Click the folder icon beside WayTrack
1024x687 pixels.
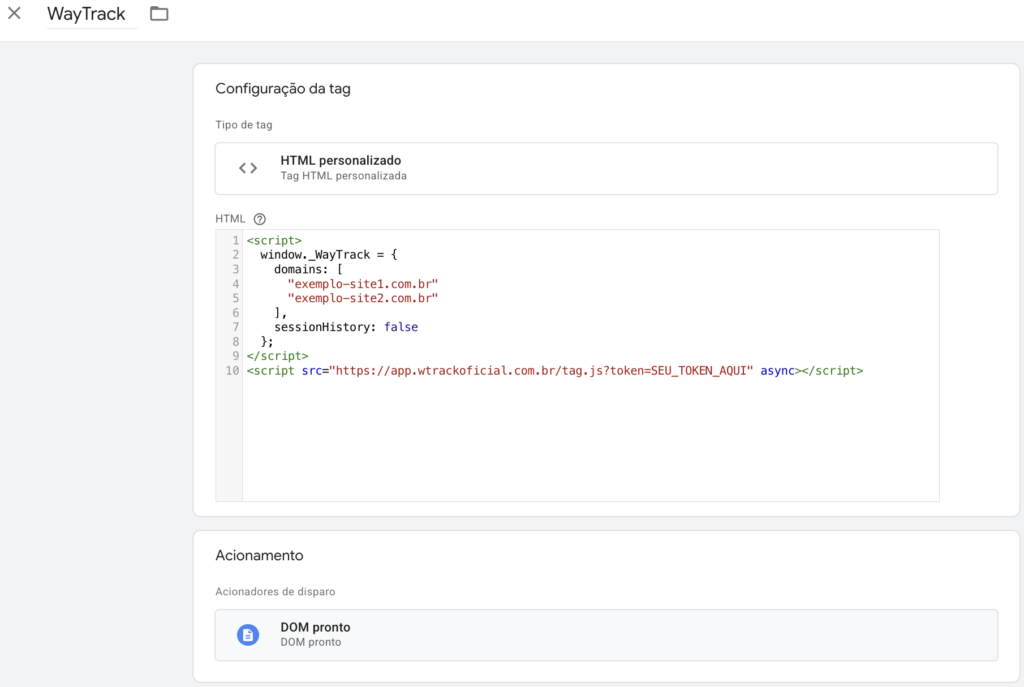(159, 13)
